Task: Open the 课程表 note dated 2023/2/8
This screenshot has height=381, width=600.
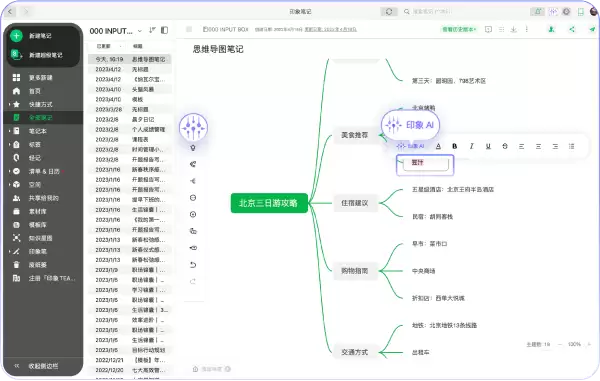Action: tap(130, 139)
